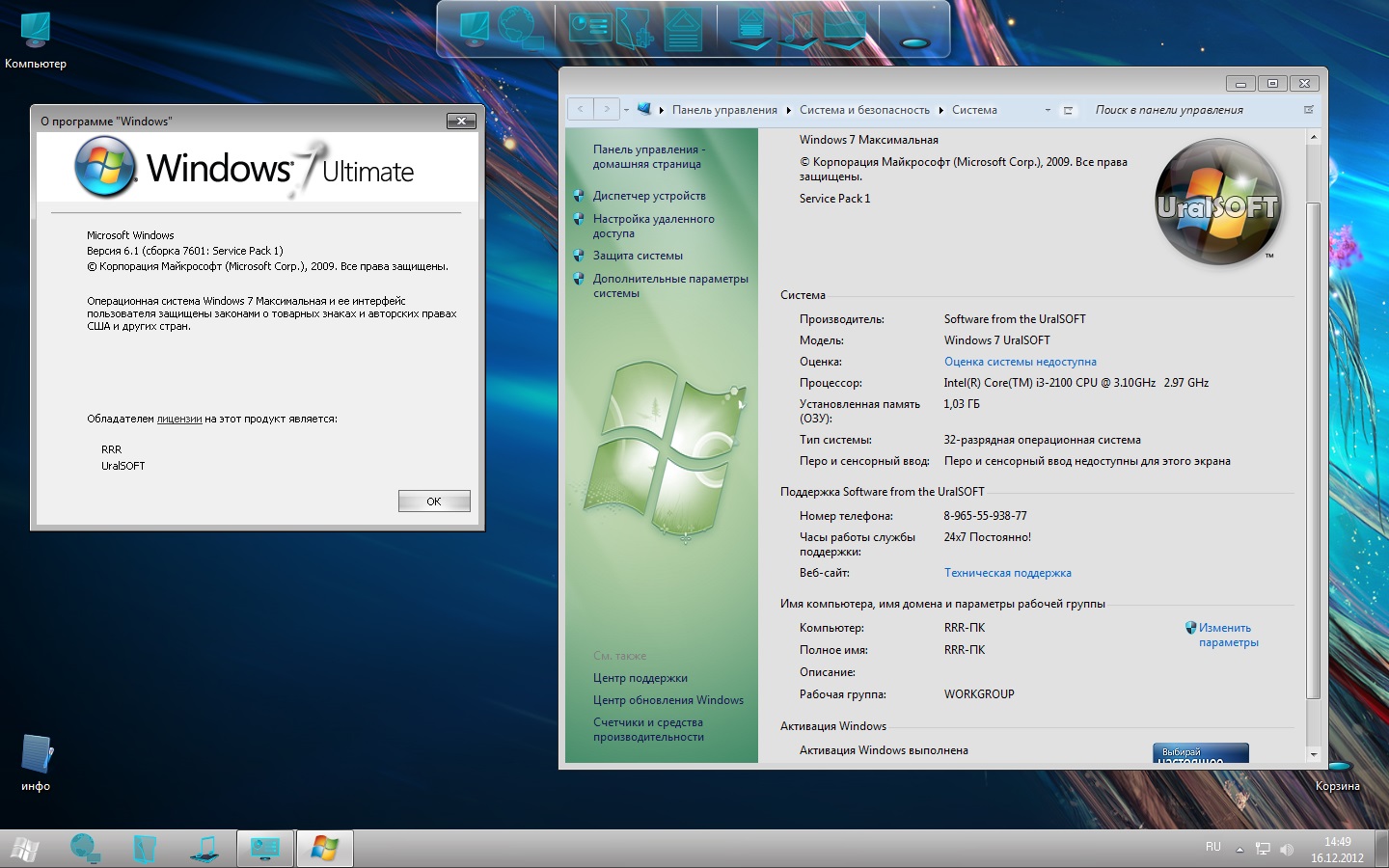The height and width of the screenshot is (868, 1389).
Task: Expand arrow after Система и безопасность breadcrumb
Action: [x=940, y=110]
